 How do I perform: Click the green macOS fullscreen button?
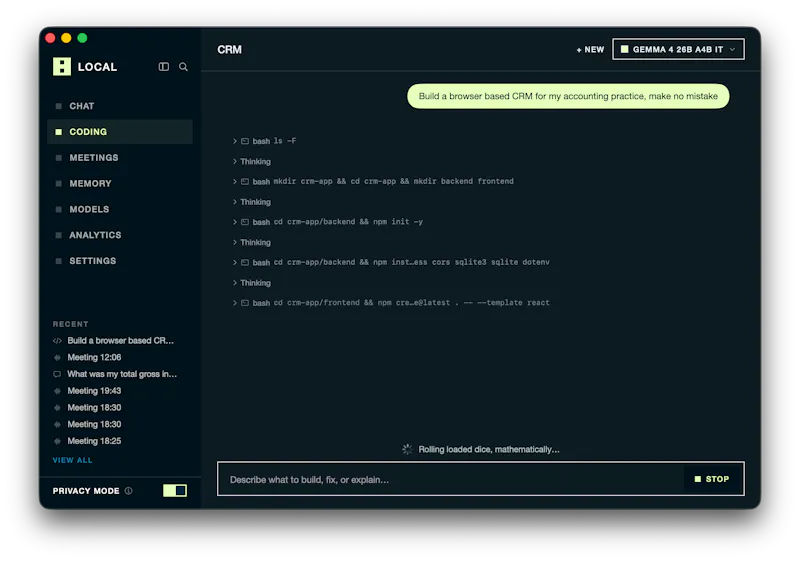82,38
